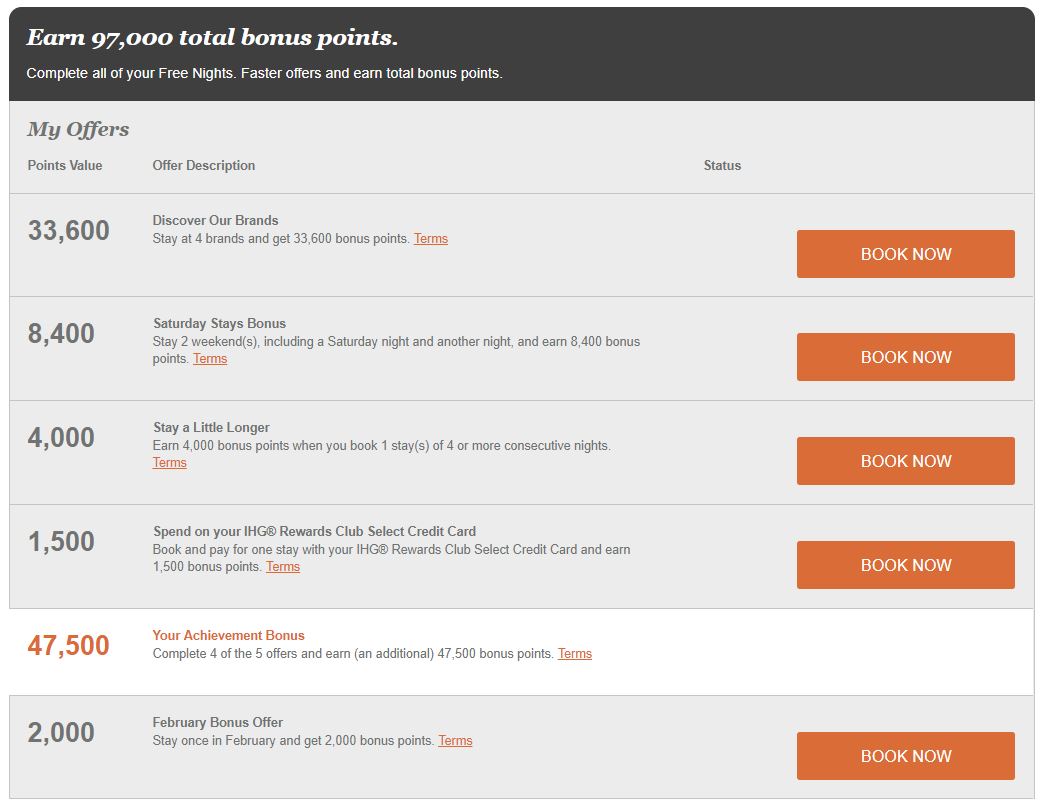The width and height of the screenshot is (1046, 807).
Task: View Terms link under Saturday Stays Bonus
Action: pos(210,359)
